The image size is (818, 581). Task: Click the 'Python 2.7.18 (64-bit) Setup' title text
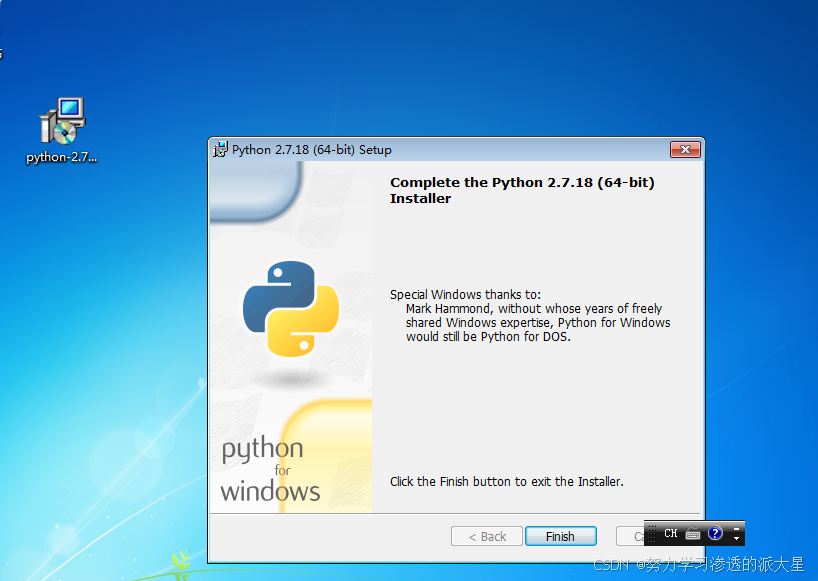[x=311, y=150]
